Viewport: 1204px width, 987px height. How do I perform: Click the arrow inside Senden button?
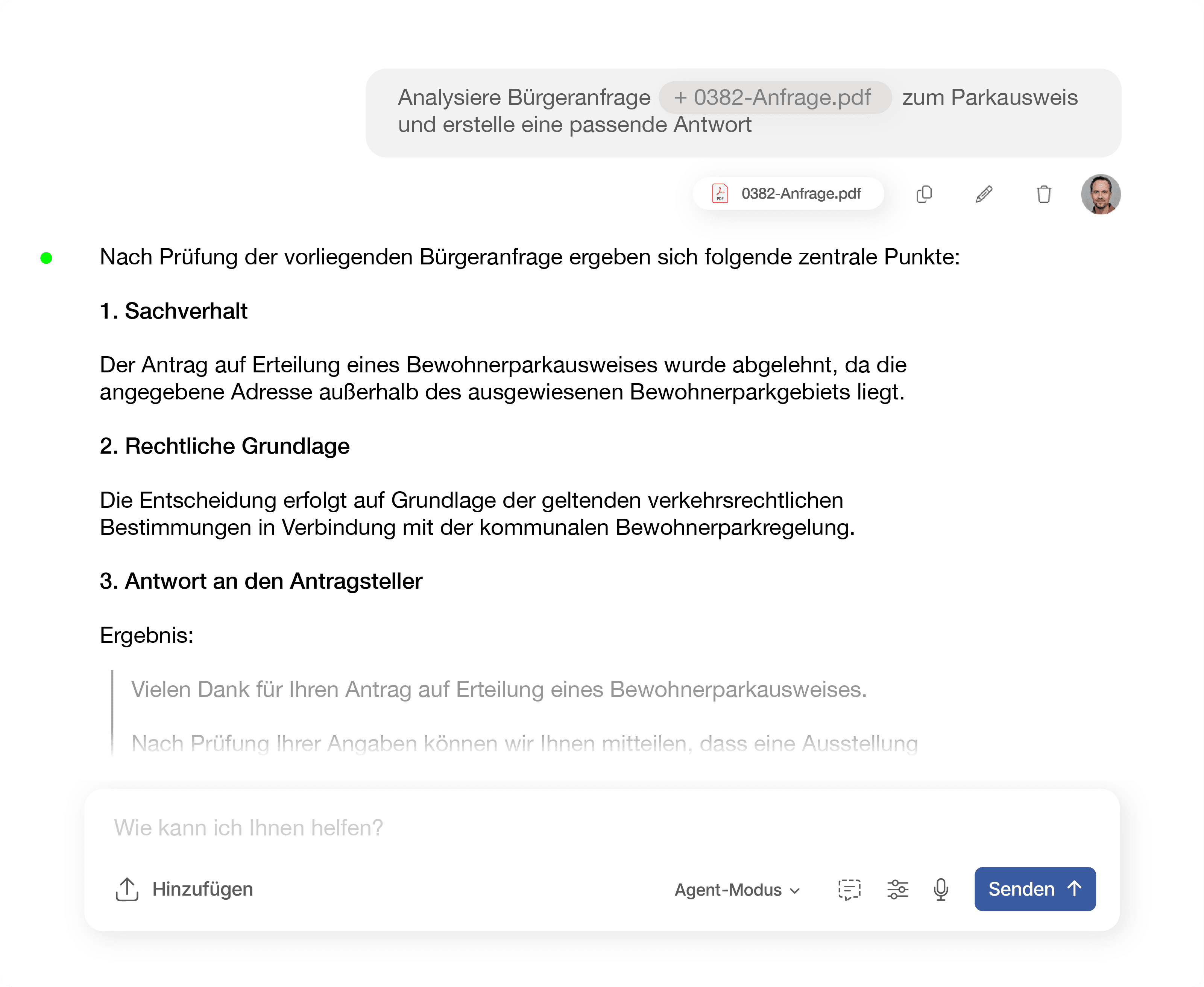pyautogui.click(x=1074, y=888)
